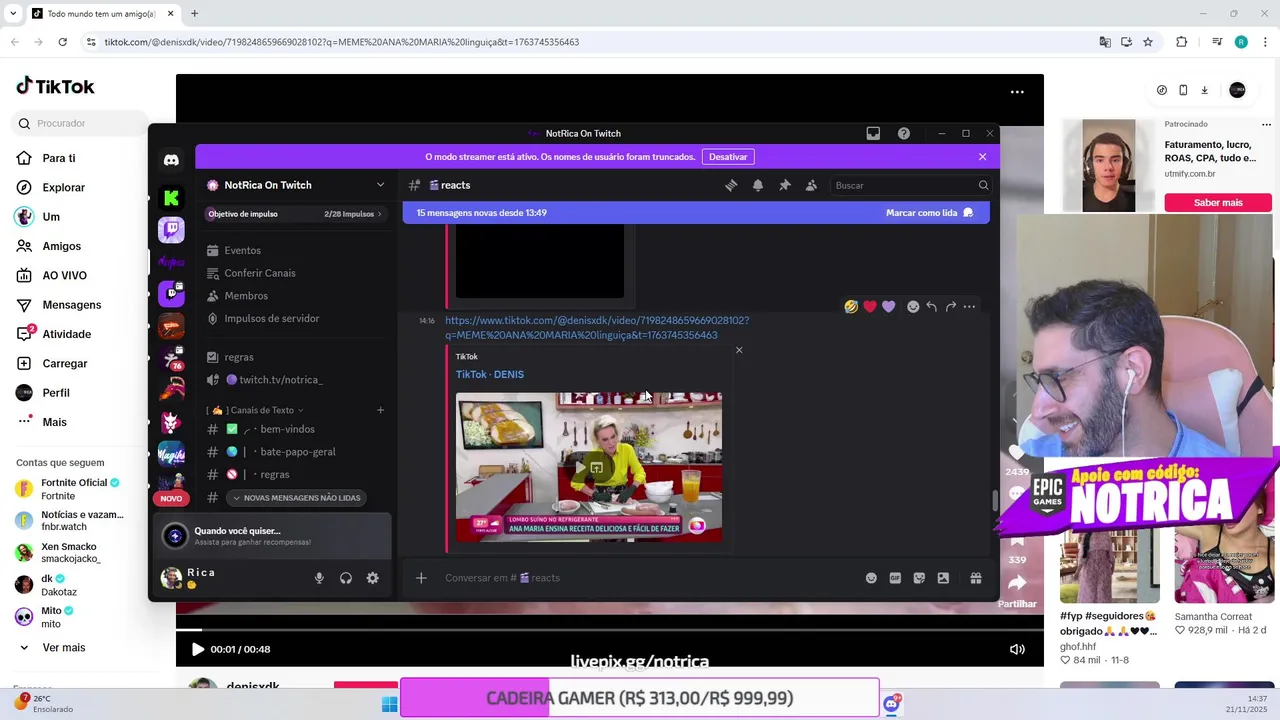The image size is (1280, 720).
Task: Click Saber mais on sponsored ad
Action: pos(1217,203)
